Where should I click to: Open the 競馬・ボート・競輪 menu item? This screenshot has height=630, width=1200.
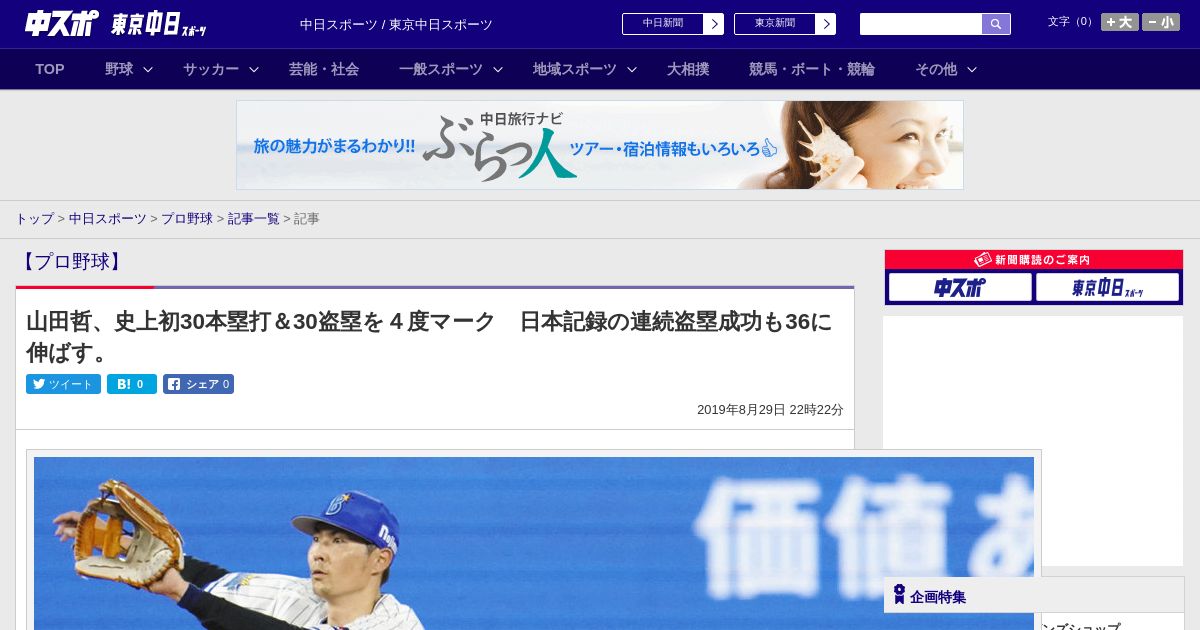click(x=812, y=69)
